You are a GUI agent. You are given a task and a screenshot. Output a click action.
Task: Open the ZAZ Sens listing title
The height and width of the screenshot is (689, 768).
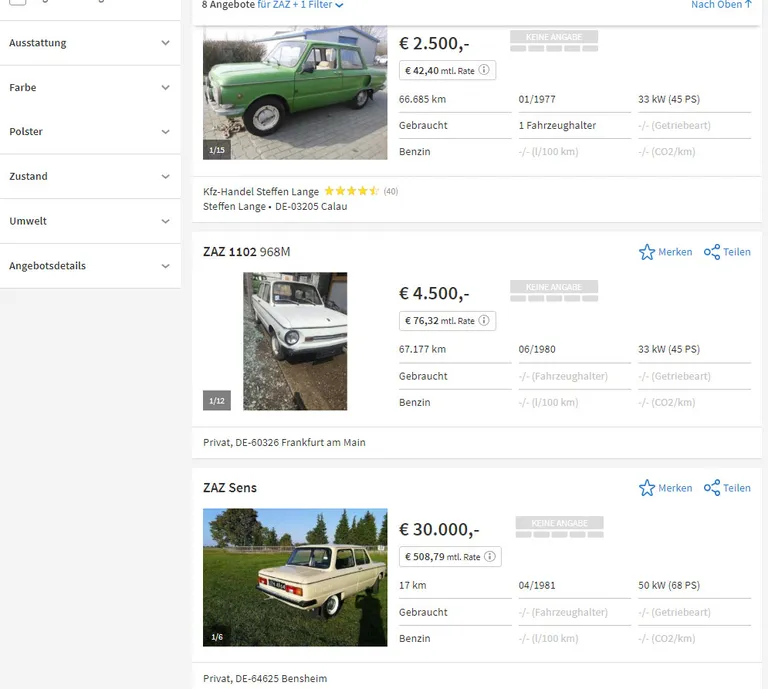point(230,488)
